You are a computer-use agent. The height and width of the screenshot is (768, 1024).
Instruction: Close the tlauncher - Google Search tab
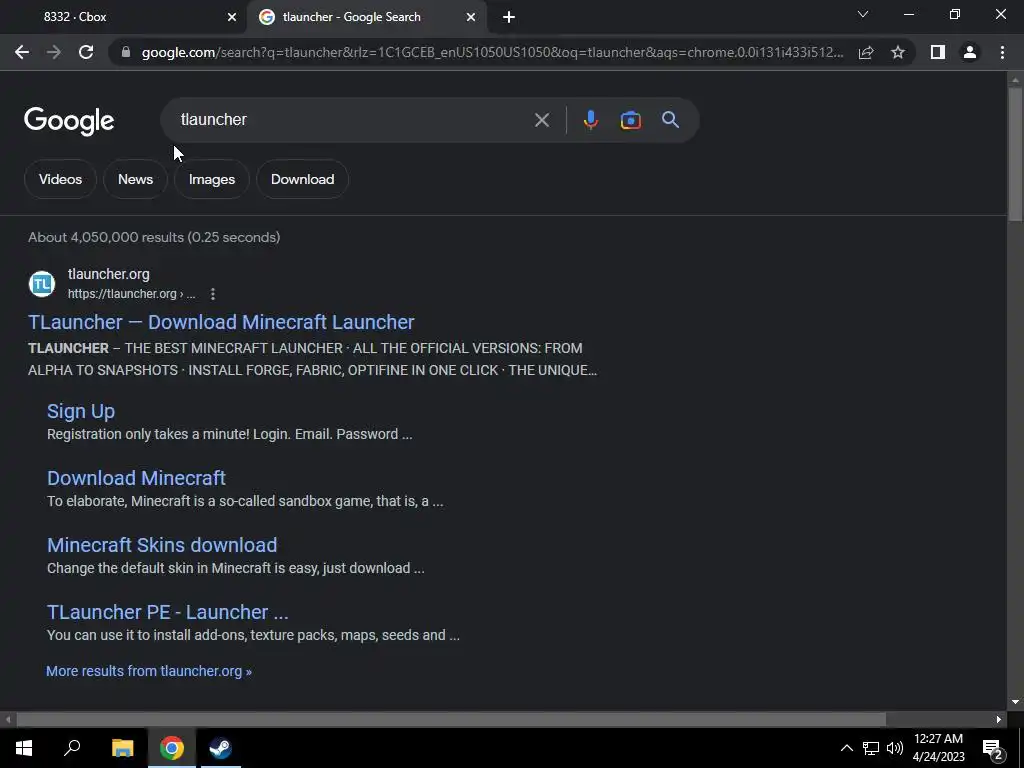(x=471, y=17)
